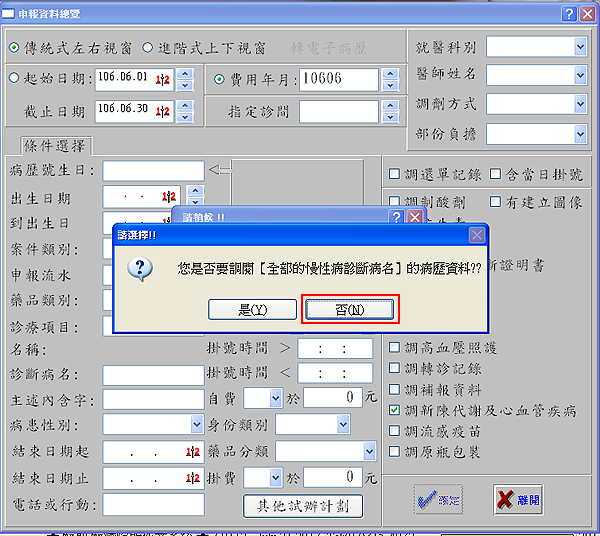Click the 診斷病名 input field

point(153,375)
